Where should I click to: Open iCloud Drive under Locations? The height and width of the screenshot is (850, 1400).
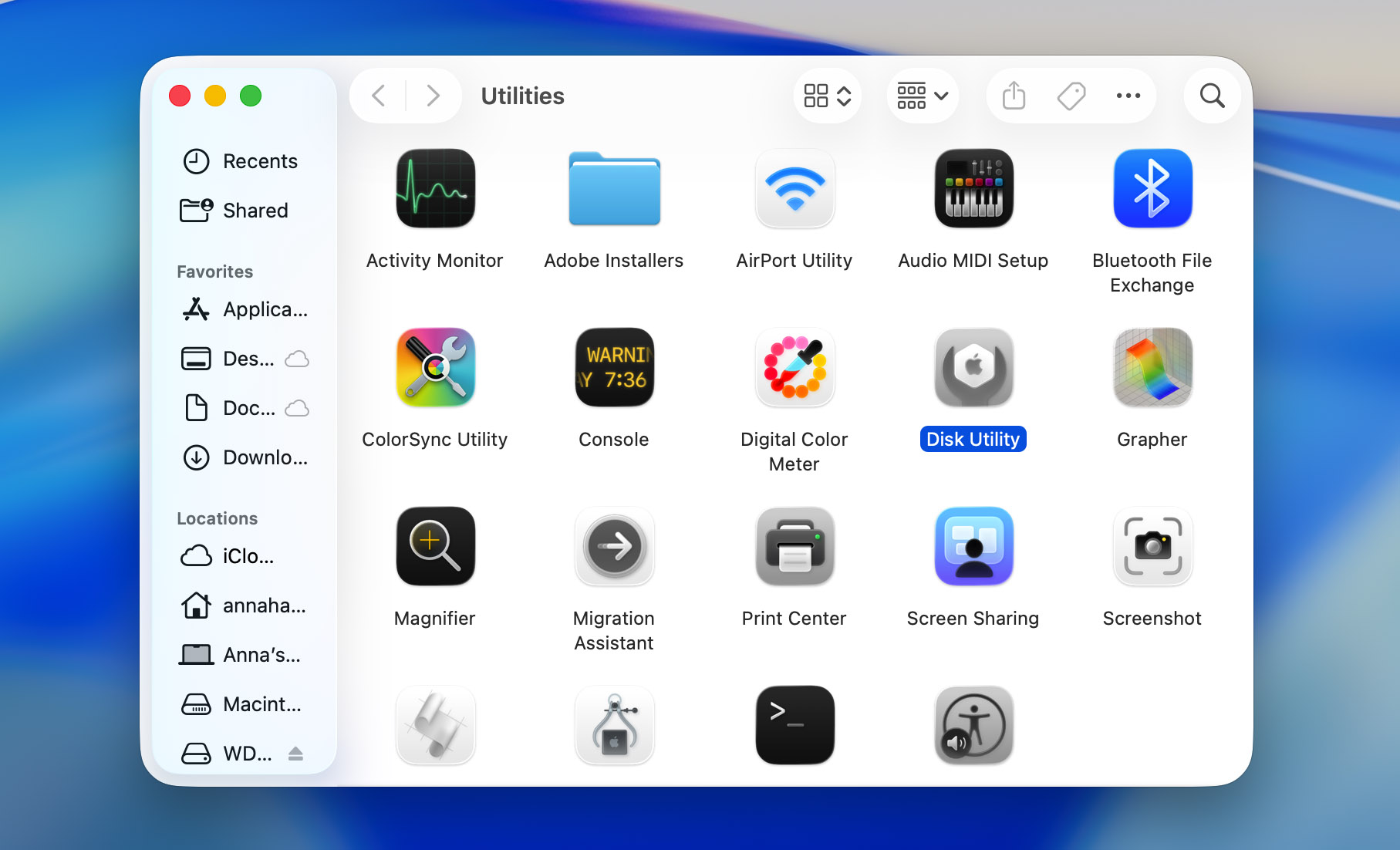click(x=245, y=556)
